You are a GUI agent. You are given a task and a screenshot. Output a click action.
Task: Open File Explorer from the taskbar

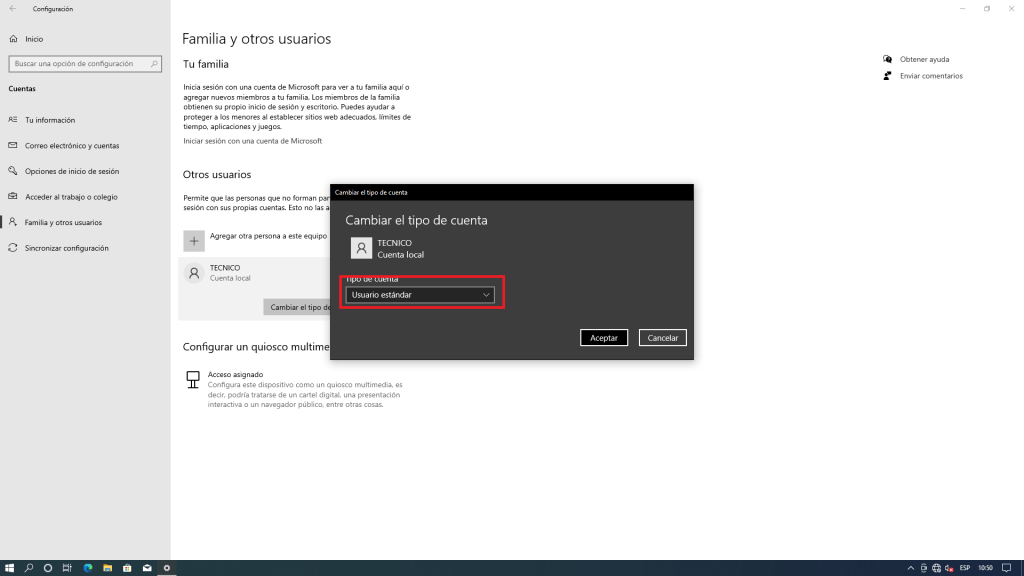coord(107,568)
